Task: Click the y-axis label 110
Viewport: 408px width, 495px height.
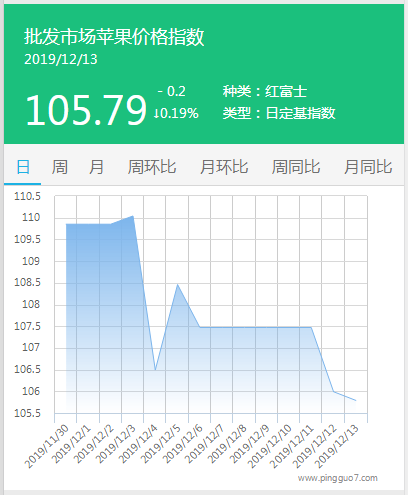Action: pyautogui.click(x=31, y=218)
